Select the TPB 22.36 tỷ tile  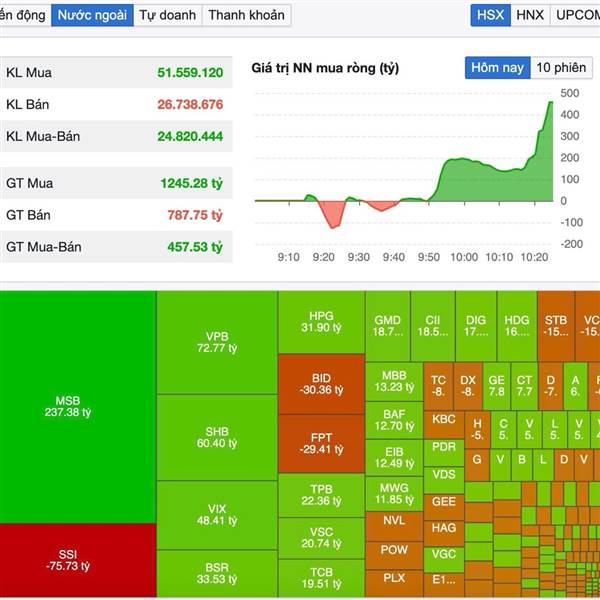(321, 495)
